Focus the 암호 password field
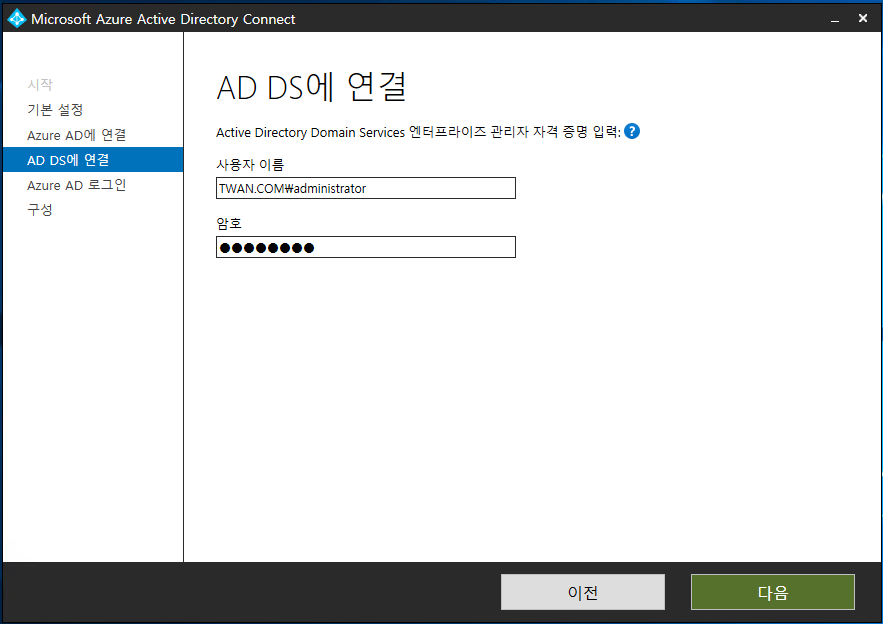The image size is (883, 624). tap(365, 247)
